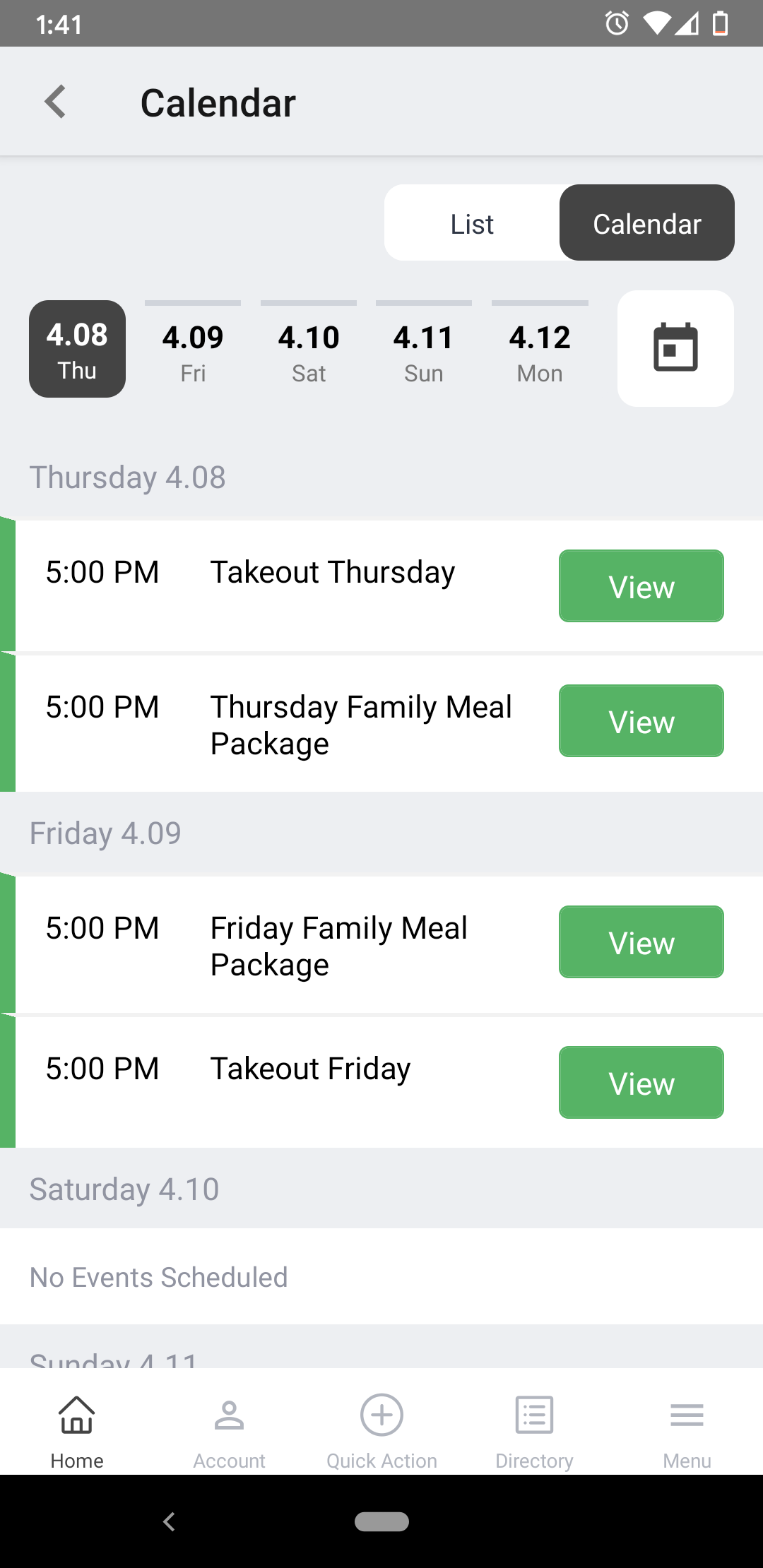763x1568 pixels.
Task: Select the 4.12 Mon date
Action: coord(540,349)
